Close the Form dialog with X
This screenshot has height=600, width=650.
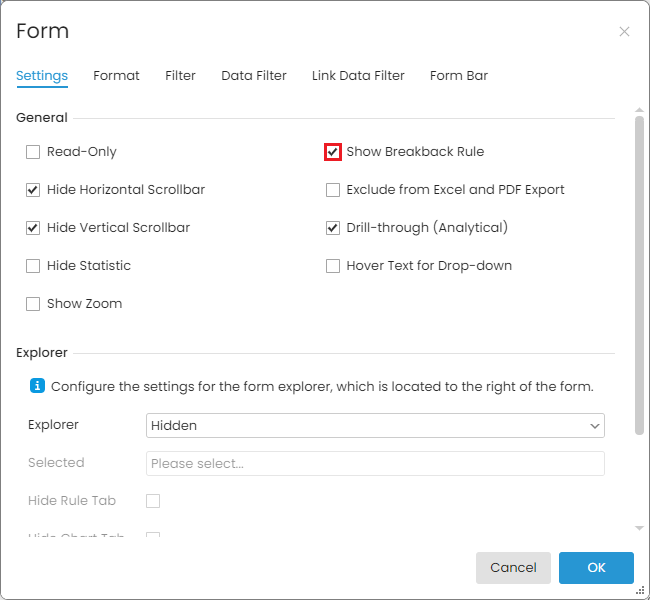coord(624,32)
